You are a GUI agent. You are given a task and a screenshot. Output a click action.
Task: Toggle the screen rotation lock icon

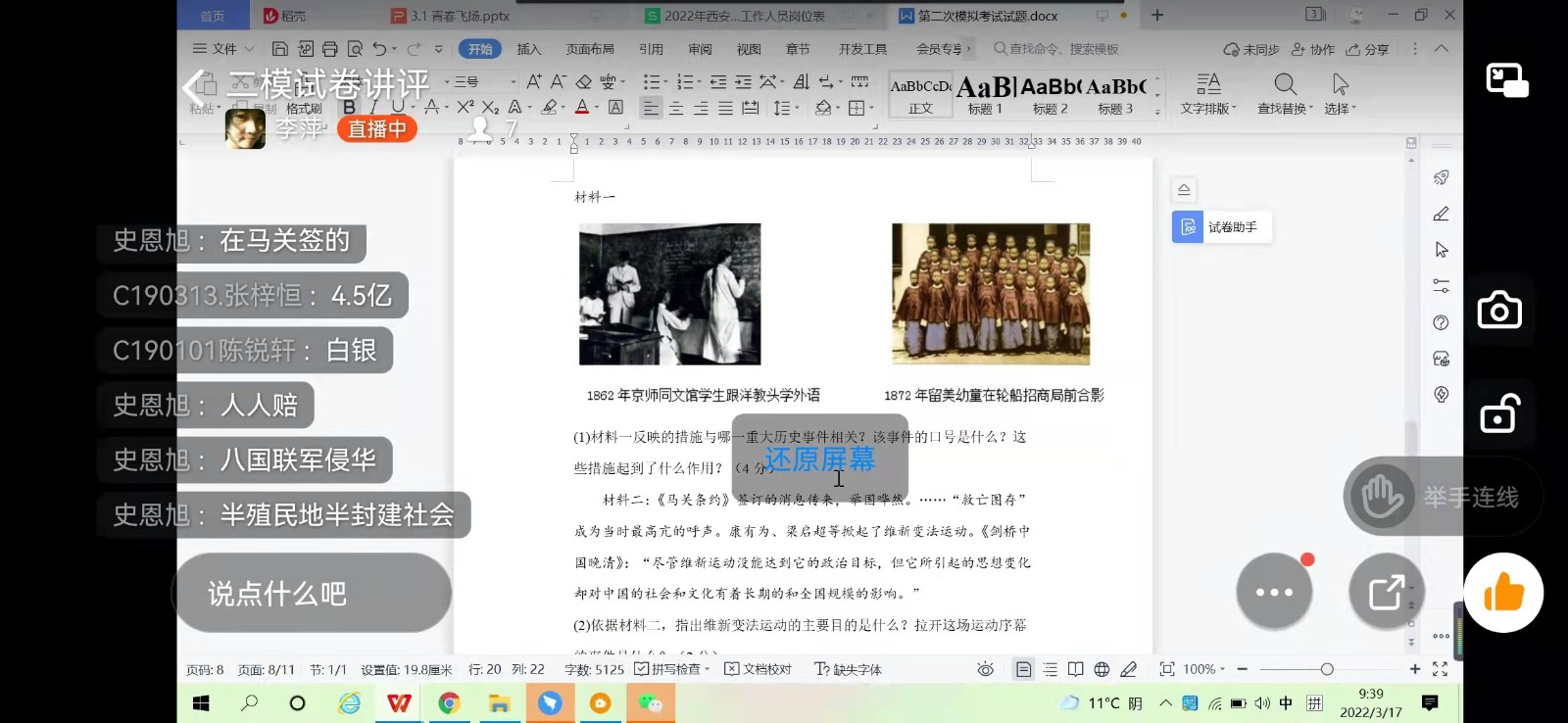[x=1499, y=414]
